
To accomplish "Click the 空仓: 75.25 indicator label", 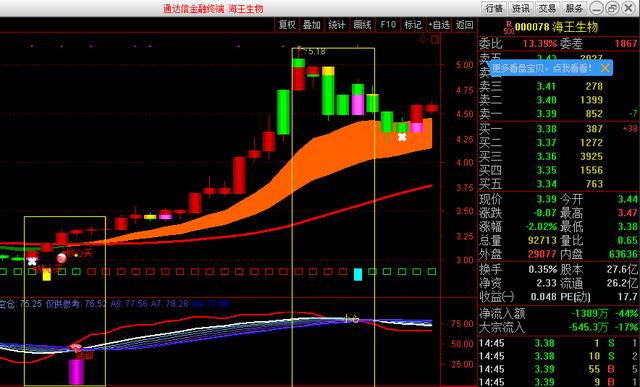I will 21,304.
